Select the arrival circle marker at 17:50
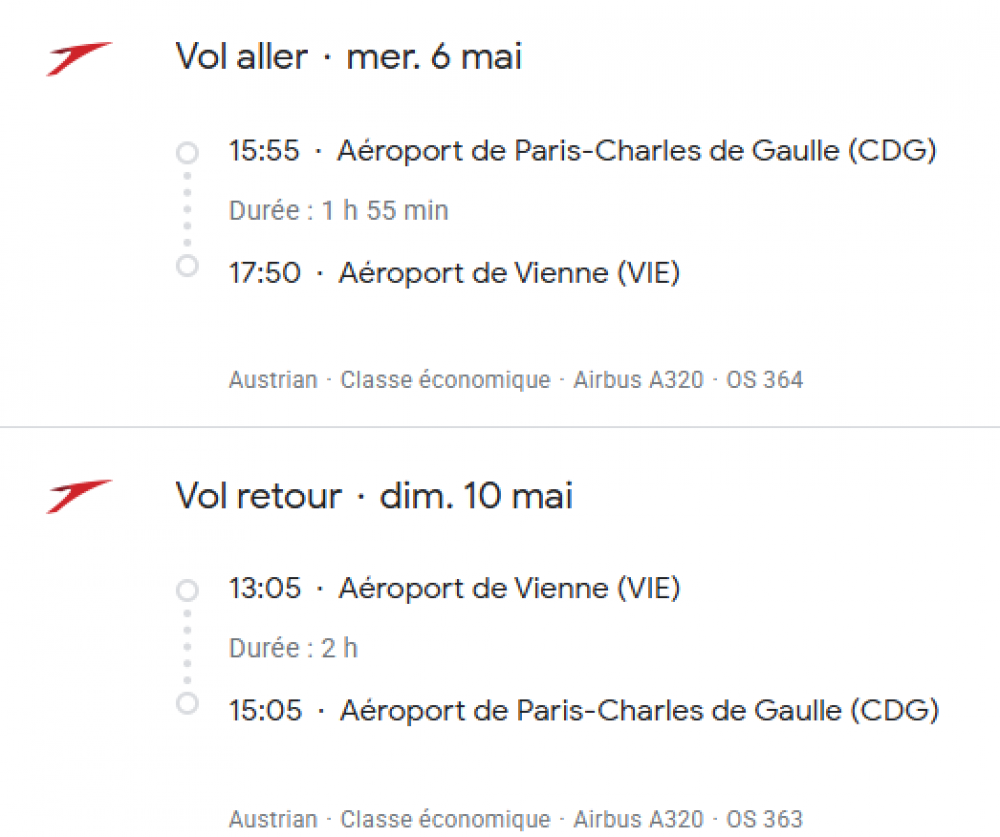 click(x=187, y=266)
